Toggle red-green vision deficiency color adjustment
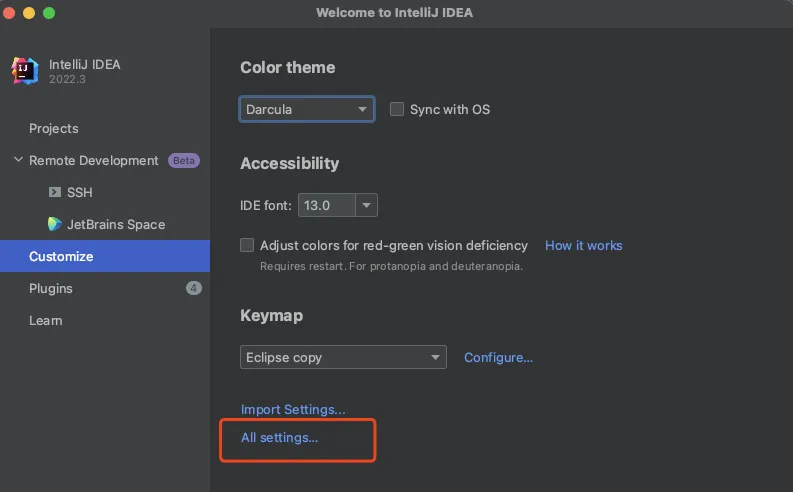Viewport: 793px width, 492px height. 247,245
